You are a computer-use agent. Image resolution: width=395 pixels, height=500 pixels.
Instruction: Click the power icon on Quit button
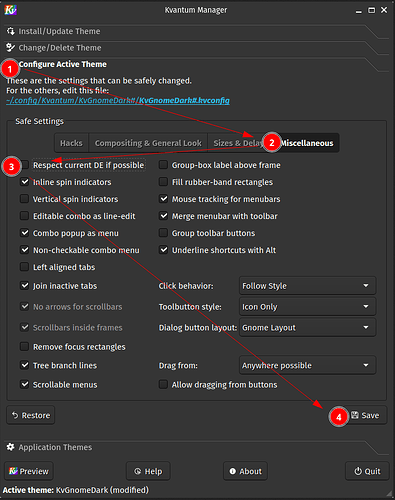pyautogui.click(x=358, y=471)
